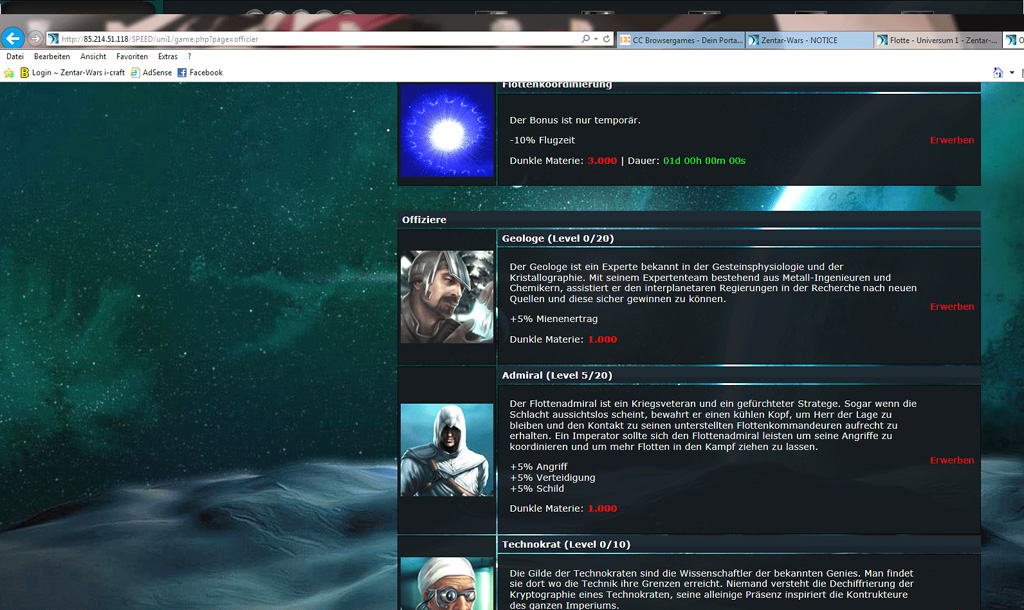Image resolution: width=1024 pixels, height=610 pixels.
Task: Click the Admiral hooded figure portrait
Action: (447, 450)
